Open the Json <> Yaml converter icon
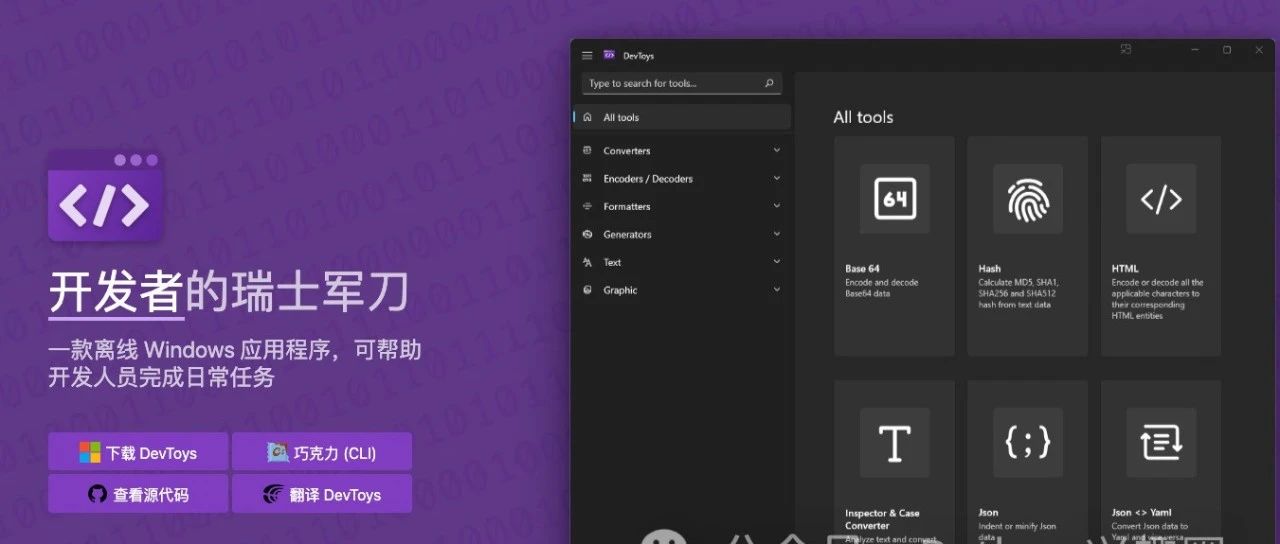Image resolution: width=1280 pixels, height=544 pixels. tap(1160, 442)
